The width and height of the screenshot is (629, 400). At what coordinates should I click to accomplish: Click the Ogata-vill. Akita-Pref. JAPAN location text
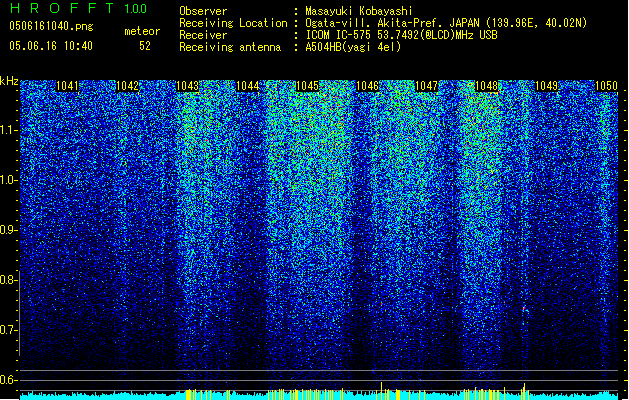(446, 23)
